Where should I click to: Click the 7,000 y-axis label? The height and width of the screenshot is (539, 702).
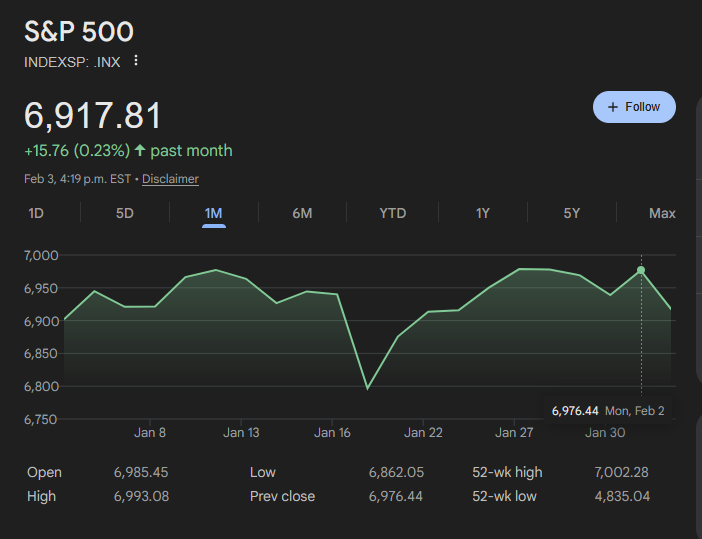tap(41, 256)
